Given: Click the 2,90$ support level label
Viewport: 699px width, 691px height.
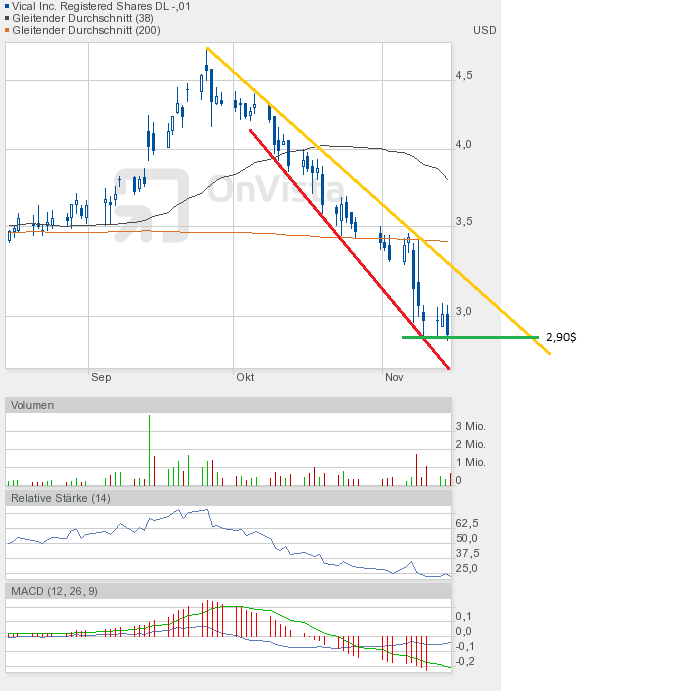Looking at the screenshot, I should [x=561, y=338].
